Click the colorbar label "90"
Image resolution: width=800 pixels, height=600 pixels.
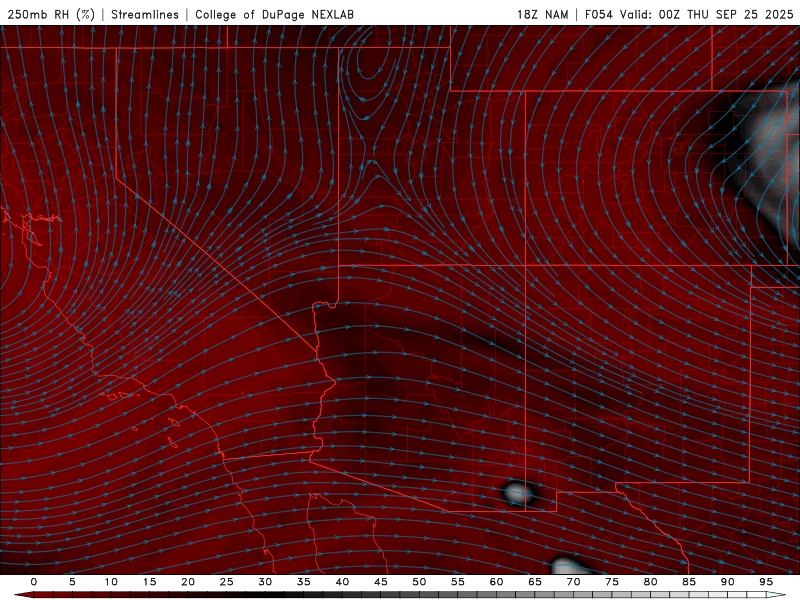727,582
